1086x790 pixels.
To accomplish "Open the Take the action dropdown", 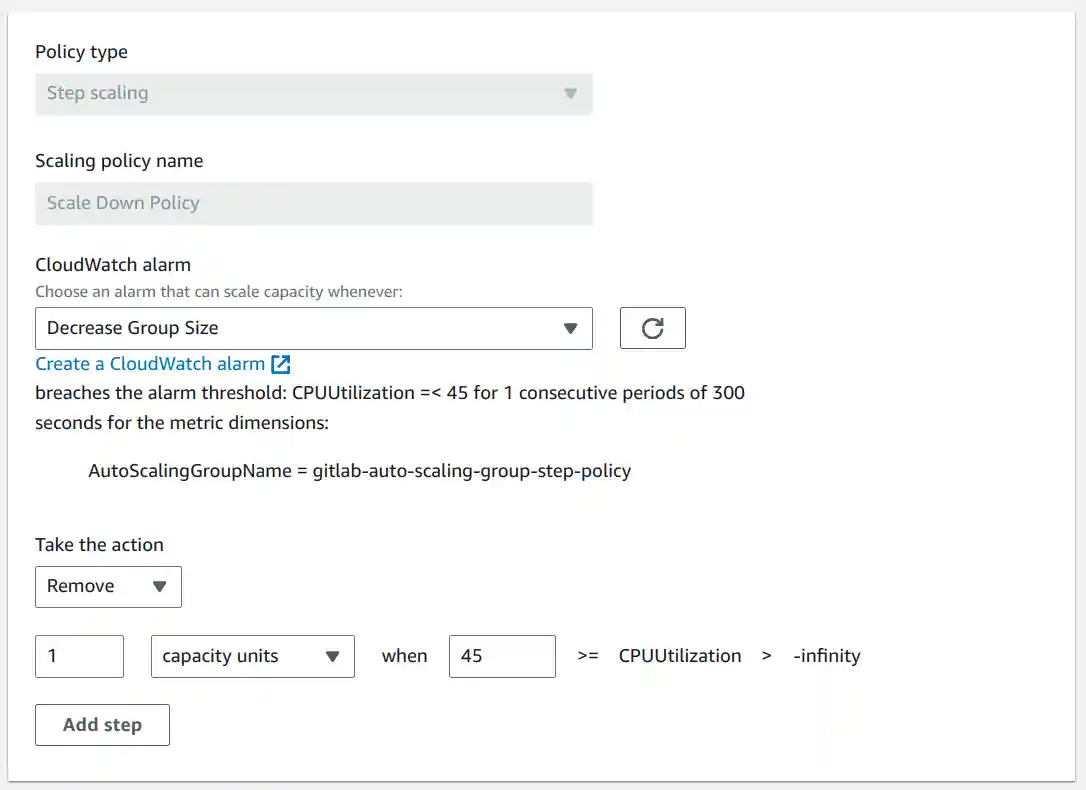I will coord(108,587).
